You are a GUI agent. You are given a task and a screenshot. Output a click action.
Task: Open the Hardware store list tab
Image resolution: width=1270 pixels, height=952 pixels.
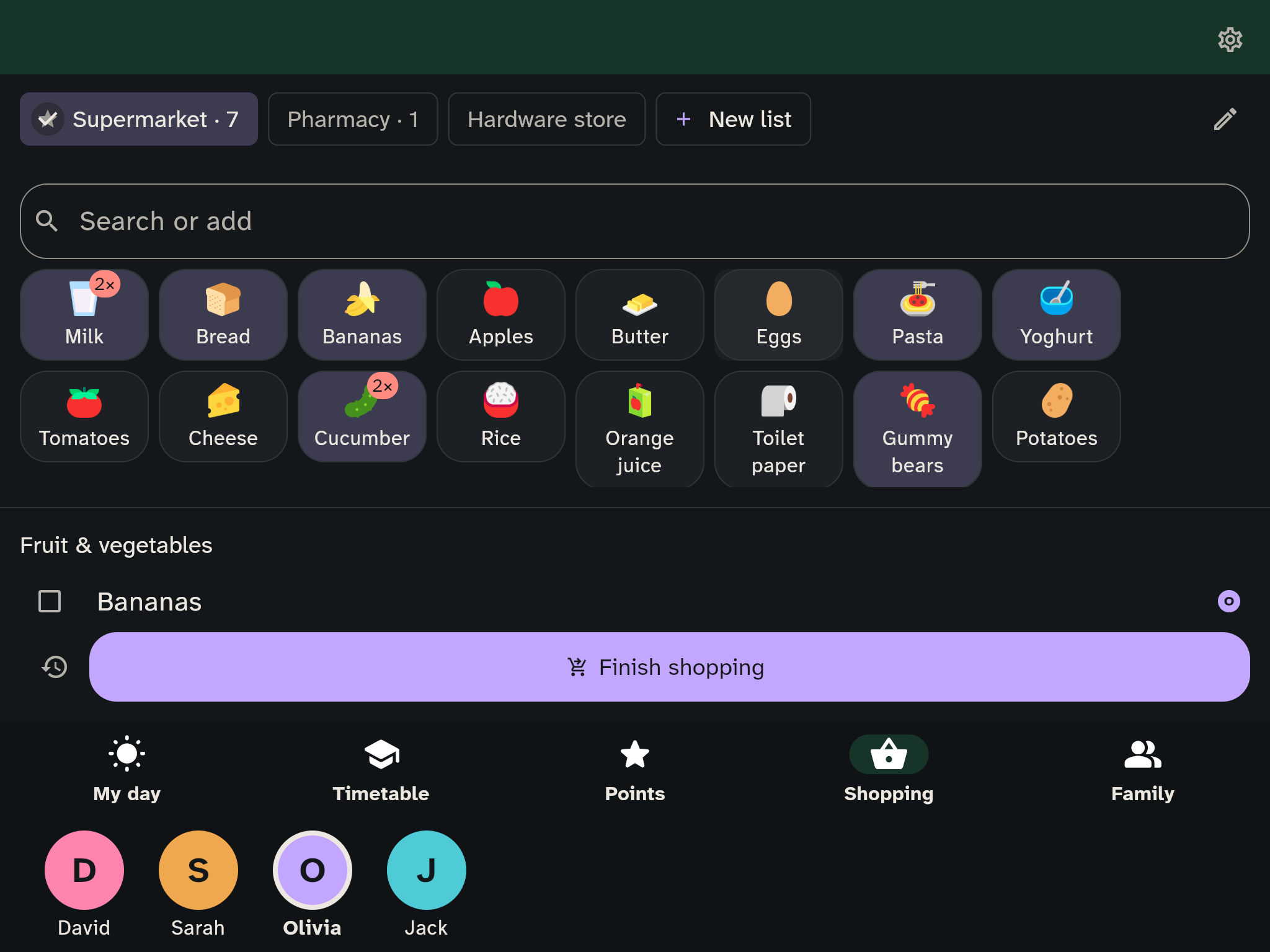(546, 119)
